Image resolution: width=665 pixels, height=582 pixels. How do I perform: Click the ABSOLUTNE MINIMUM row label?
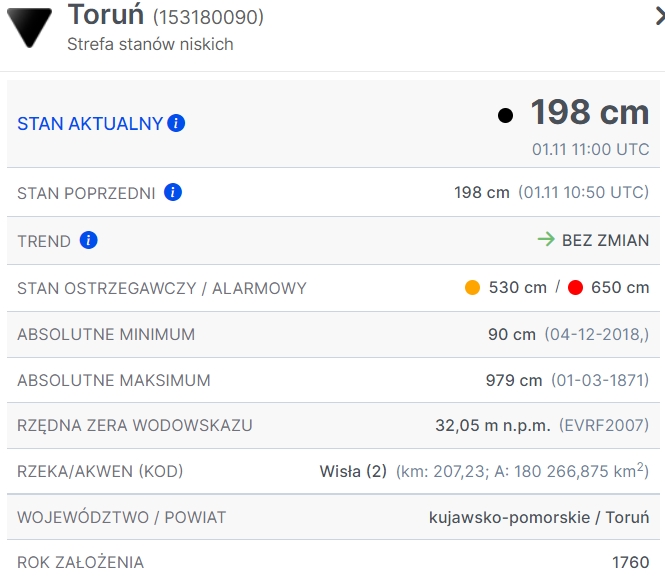106,334
